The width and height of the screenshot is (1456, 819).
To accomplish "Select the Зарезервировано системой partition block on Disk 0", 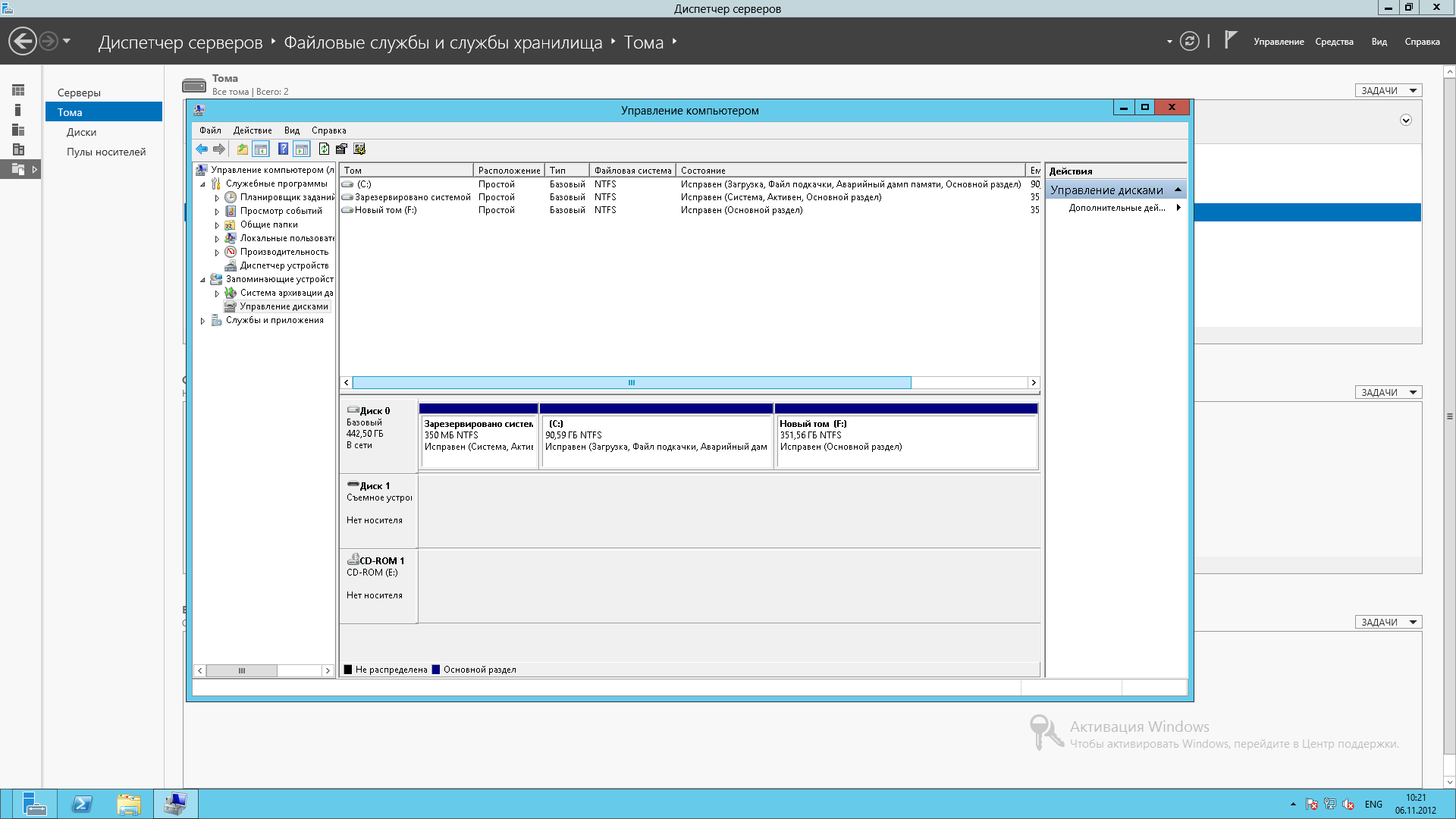I will click(x=479, y=436).
